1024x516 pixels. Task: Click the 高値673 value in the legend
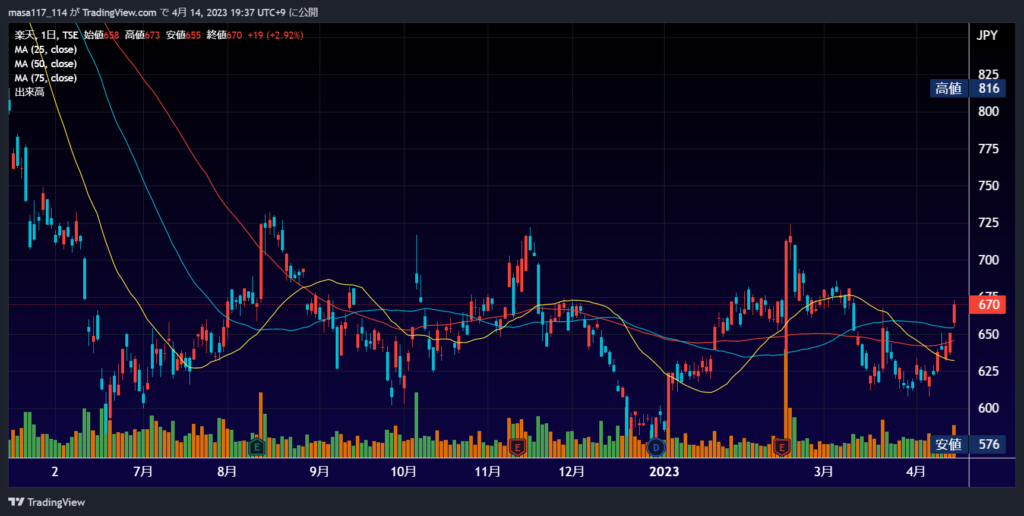click(x=142, y=35)
